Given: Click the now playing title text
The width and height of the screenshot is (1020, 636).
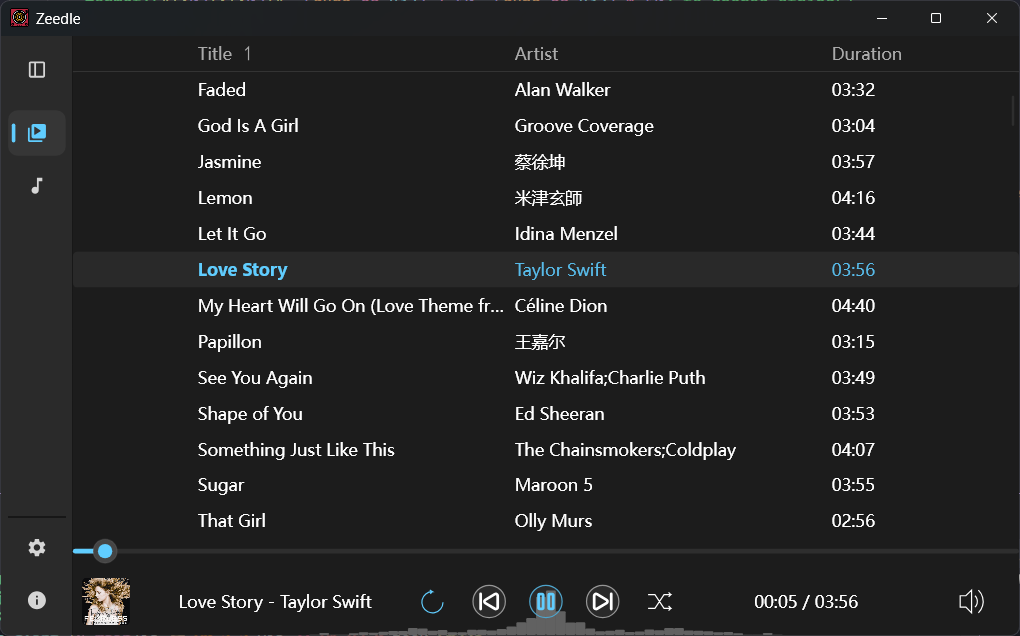Looking at the screenshot, I should [275, 602].
